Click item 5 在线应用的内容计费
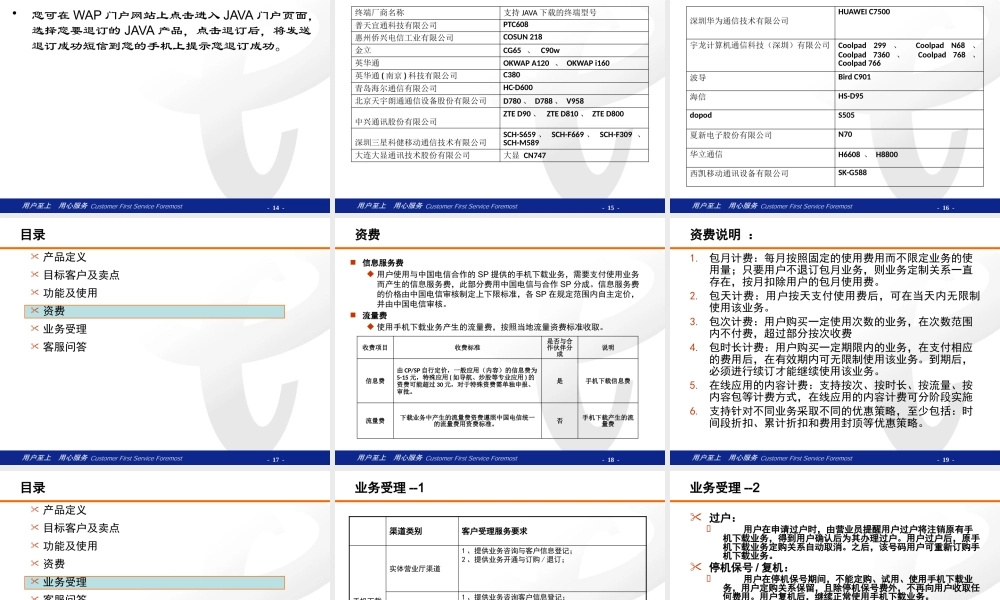Screen dimensions: 1000x600 841,391
